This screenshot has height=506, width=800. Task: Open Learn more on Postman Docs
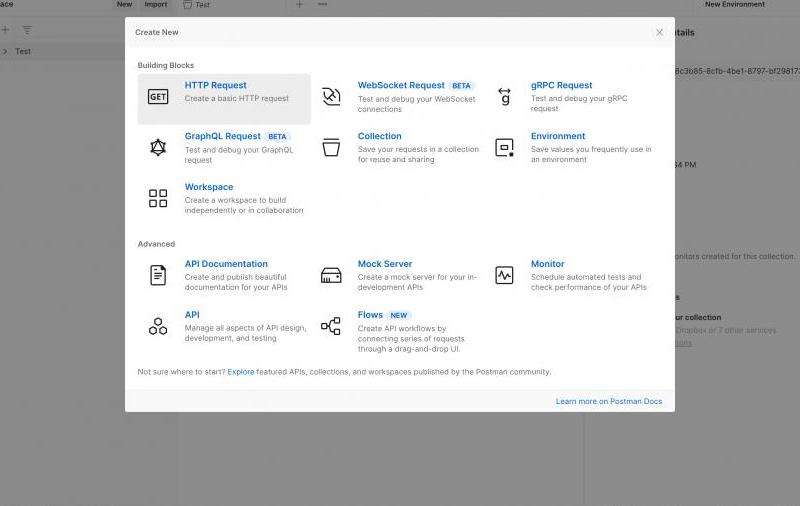click(x=609, y=401)
